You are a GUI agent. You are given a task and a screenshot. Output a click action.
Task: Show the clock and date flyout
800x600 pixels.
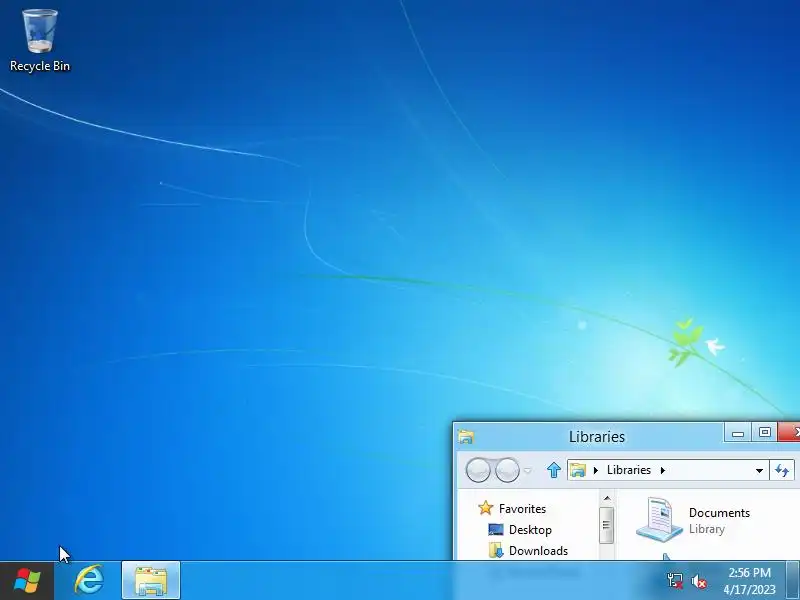click(x=749, y=581)
